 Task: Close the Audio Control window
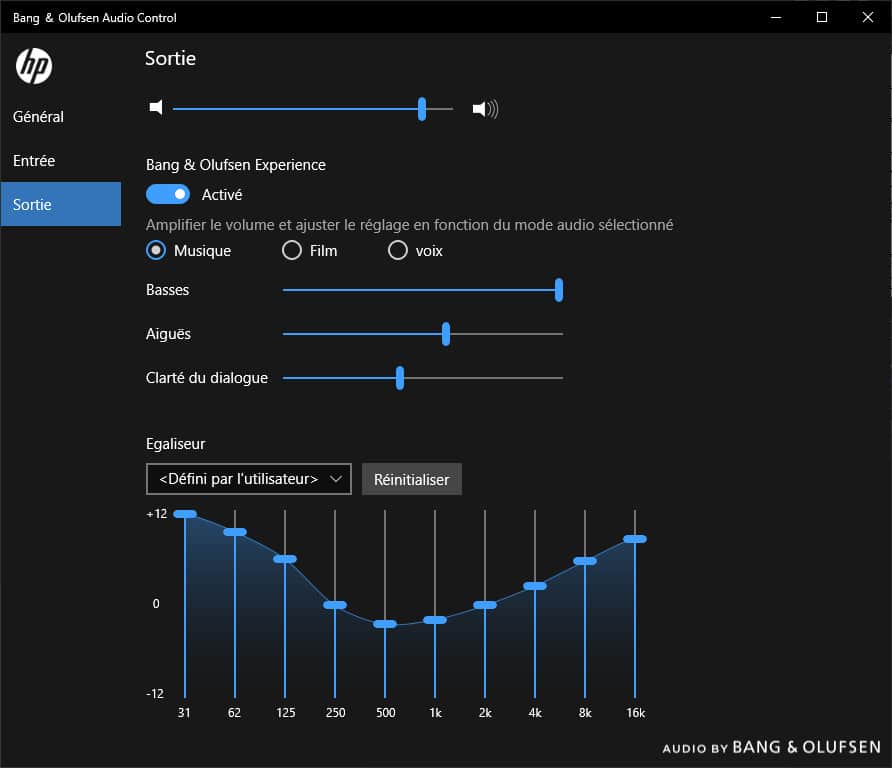(x=868, y=17)
